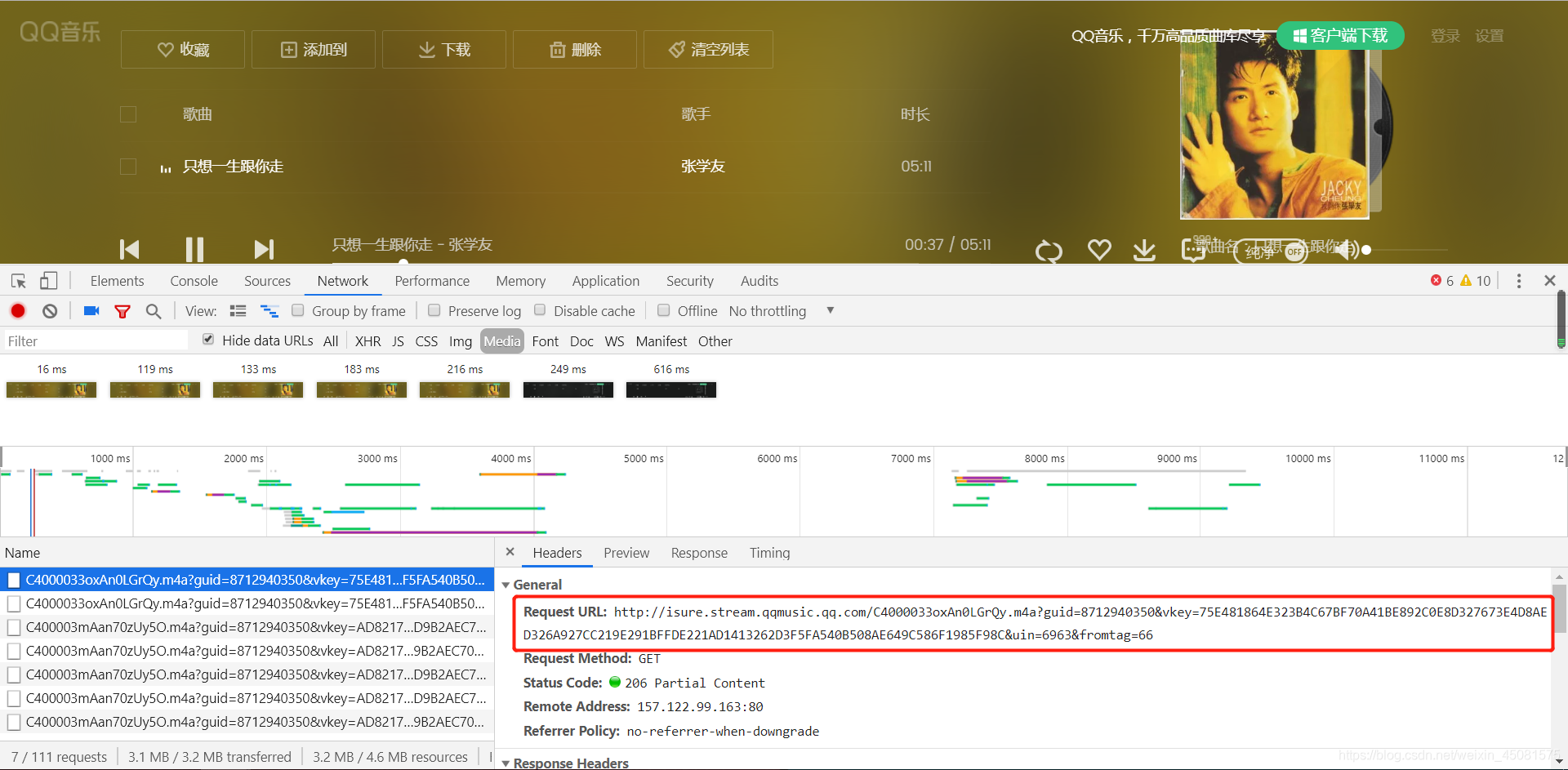Open the Security tab
The image size is (1568, 770).
[x=690, y=281]
